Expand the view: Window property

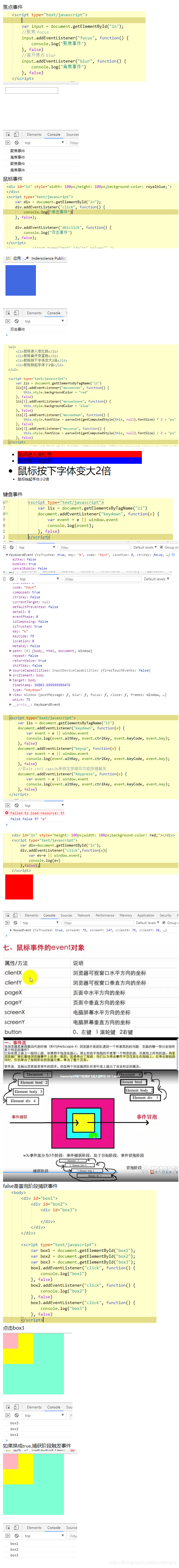coord(10,694)
